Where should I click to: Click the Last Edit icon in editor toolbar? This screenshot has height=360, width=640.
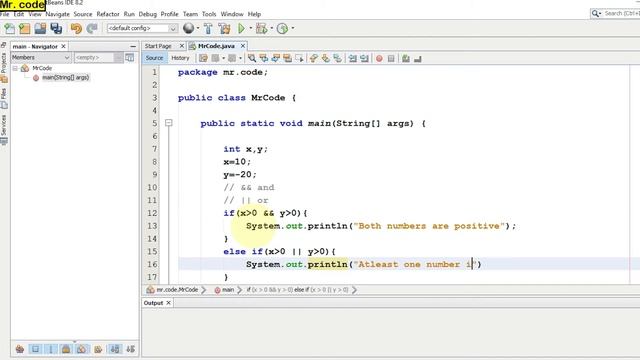(x=203, y=58)
